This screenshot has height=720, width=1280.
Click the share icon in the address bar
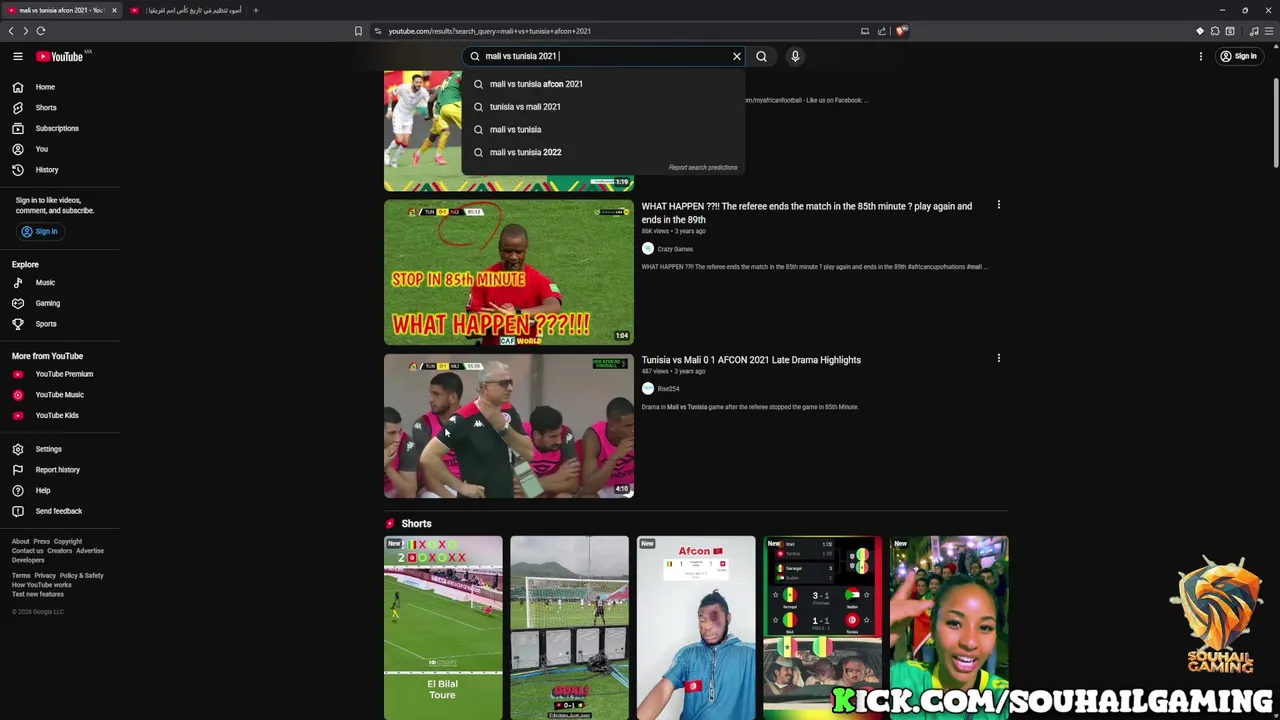[x=882, y=31]
